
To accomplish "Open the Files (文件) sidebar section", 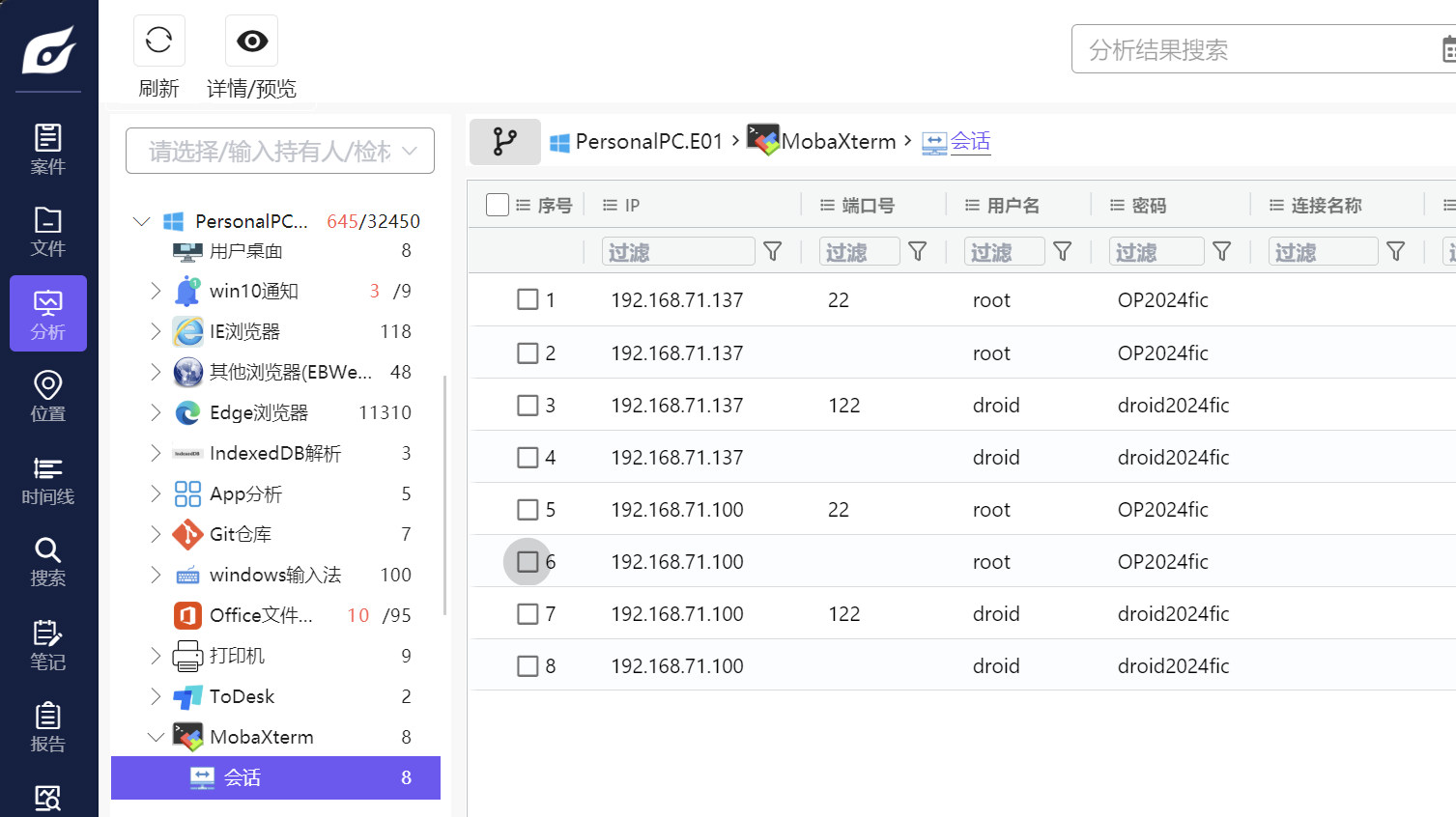I will pyautogui.click(x=47, y=231).
